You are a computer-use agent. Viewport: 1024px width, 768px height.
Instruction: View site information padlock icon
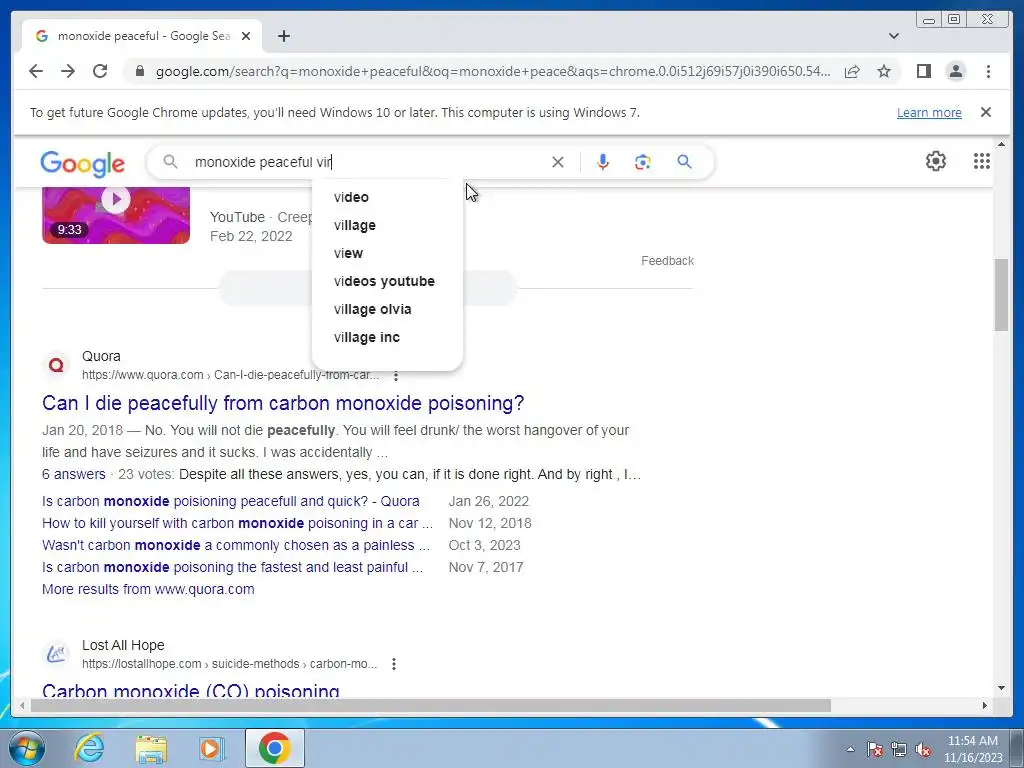click(139, 71)
